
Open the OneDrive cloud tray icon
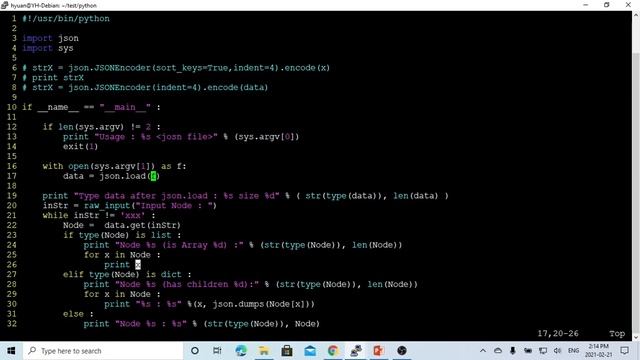click(x=498, y=351)
